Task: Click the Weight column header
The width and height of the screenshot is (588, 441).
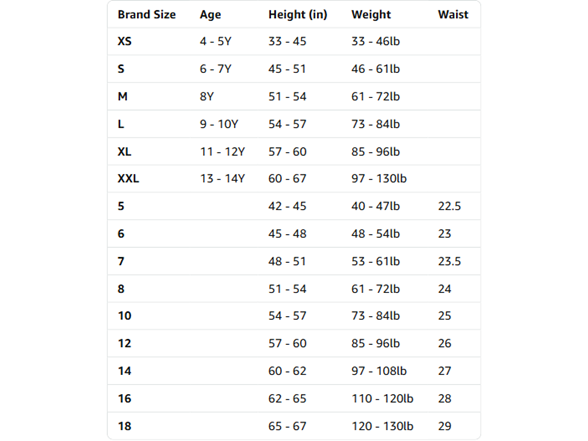Action: [371, 15]
